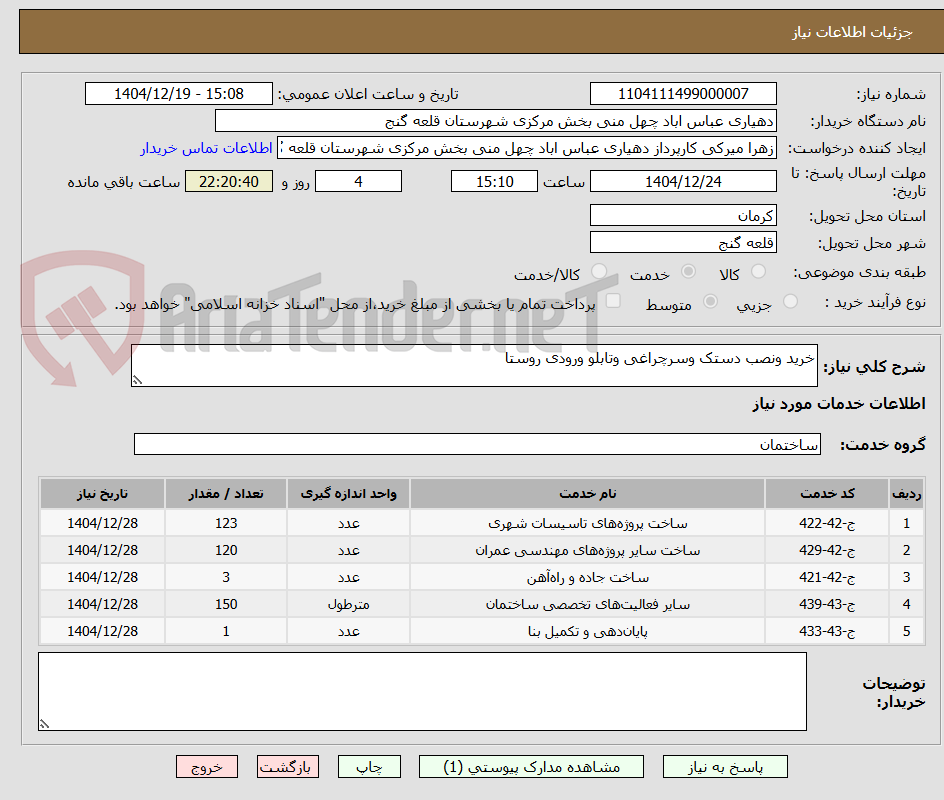Screen dimensions: 944x800
Task: Click the اطلاعات خدمات مورد نیاز heading
Action: coord(839,403)
